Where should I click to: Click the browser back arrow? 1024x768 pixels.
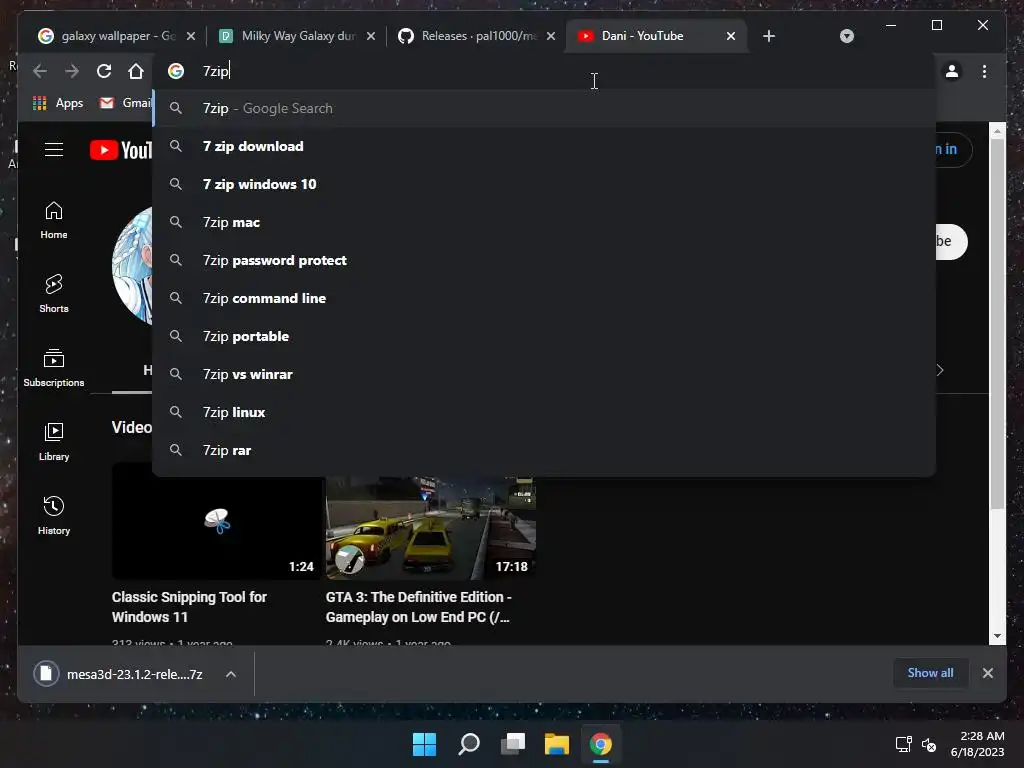point(40,71)
